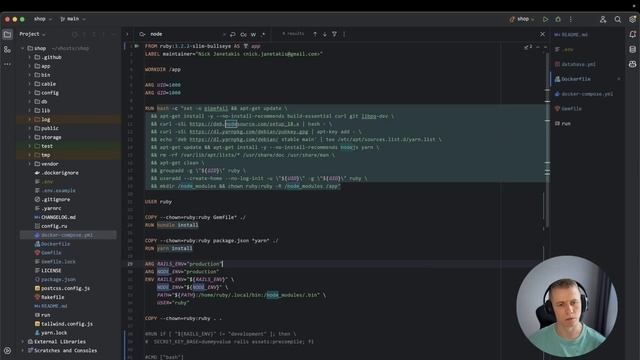
Task: Close the Dockerfile editor tab
Action: (619, 79)
